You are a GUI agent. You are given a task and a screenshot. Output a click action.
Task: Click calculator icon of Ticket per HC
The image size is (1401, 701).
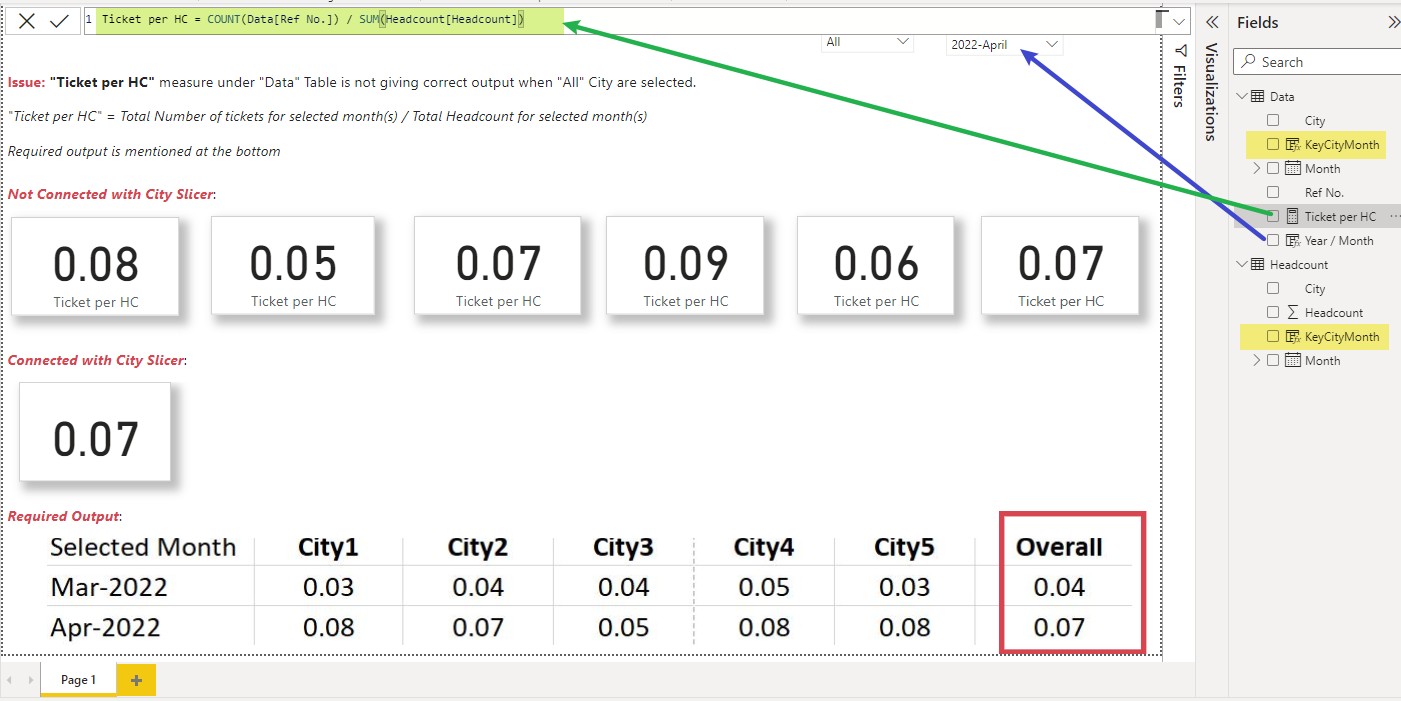pyautogui.click(x=1292, y=216)
